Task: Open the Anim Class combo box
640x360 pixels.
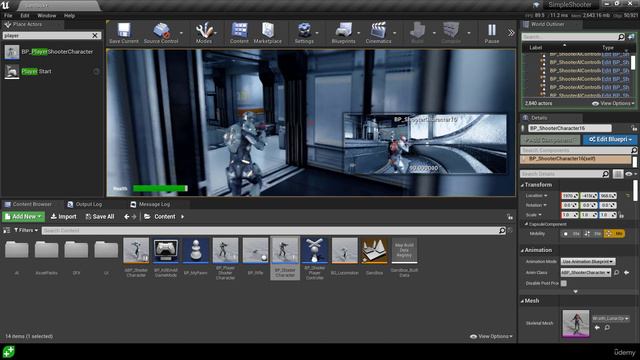Action: pyautogui.click(x=586, y=272)
